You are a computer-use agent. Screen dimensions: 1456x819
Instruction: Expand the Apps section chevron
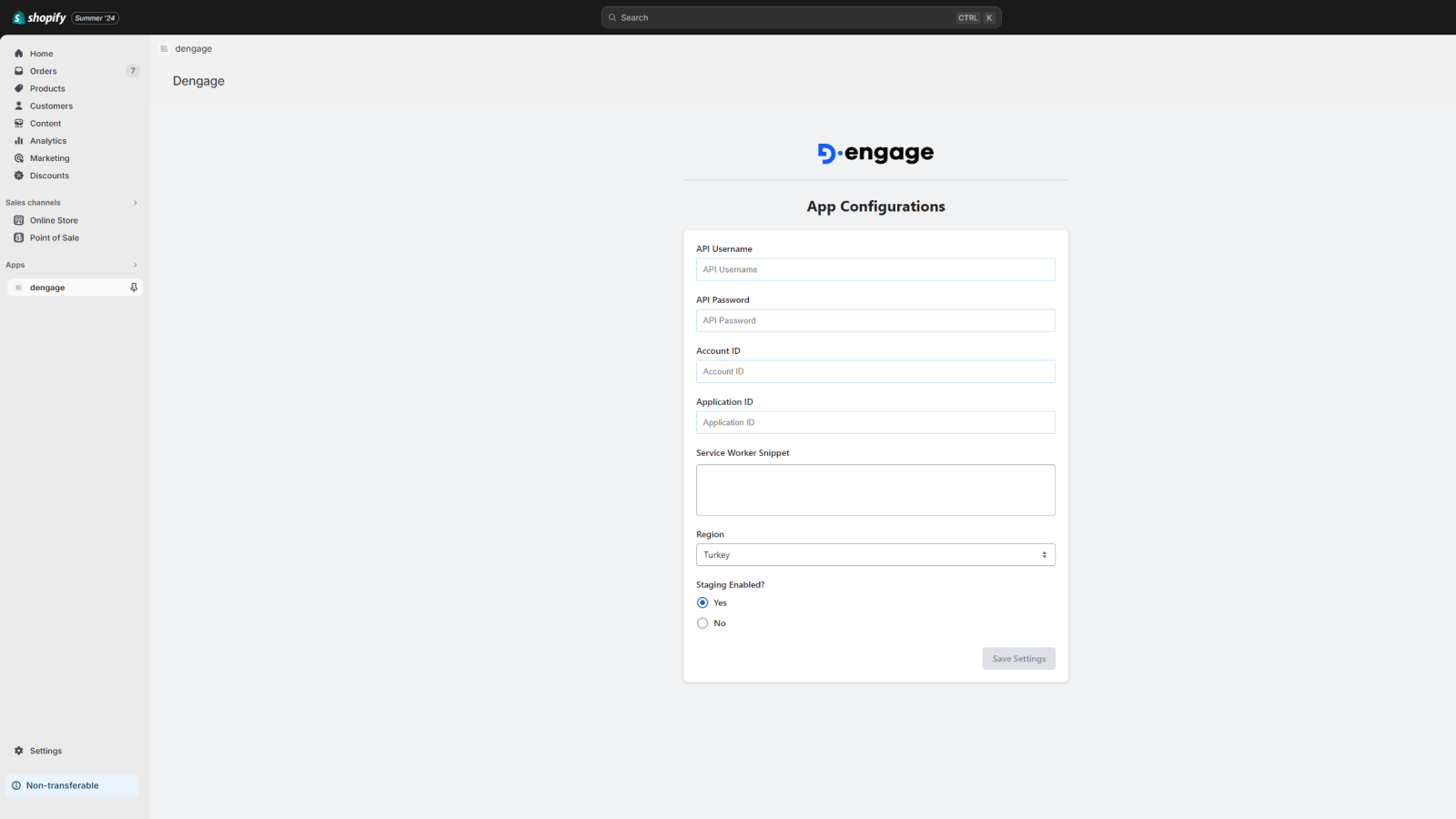[x=135, y=265]
